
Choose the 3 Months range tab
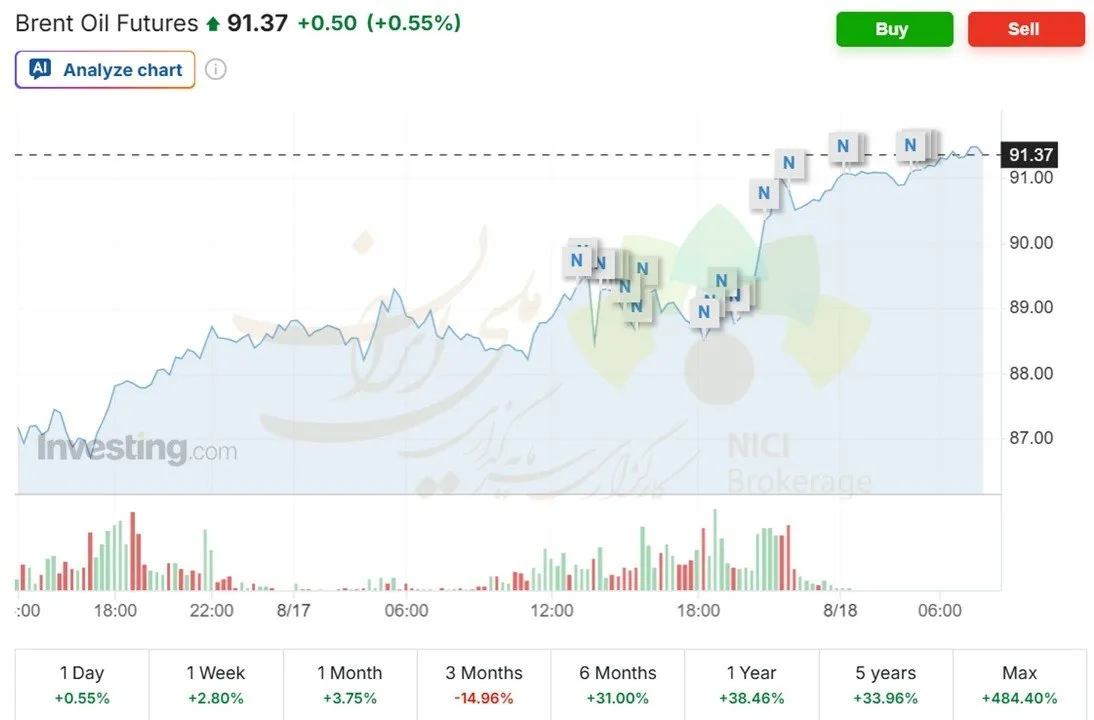pos(484,684)
